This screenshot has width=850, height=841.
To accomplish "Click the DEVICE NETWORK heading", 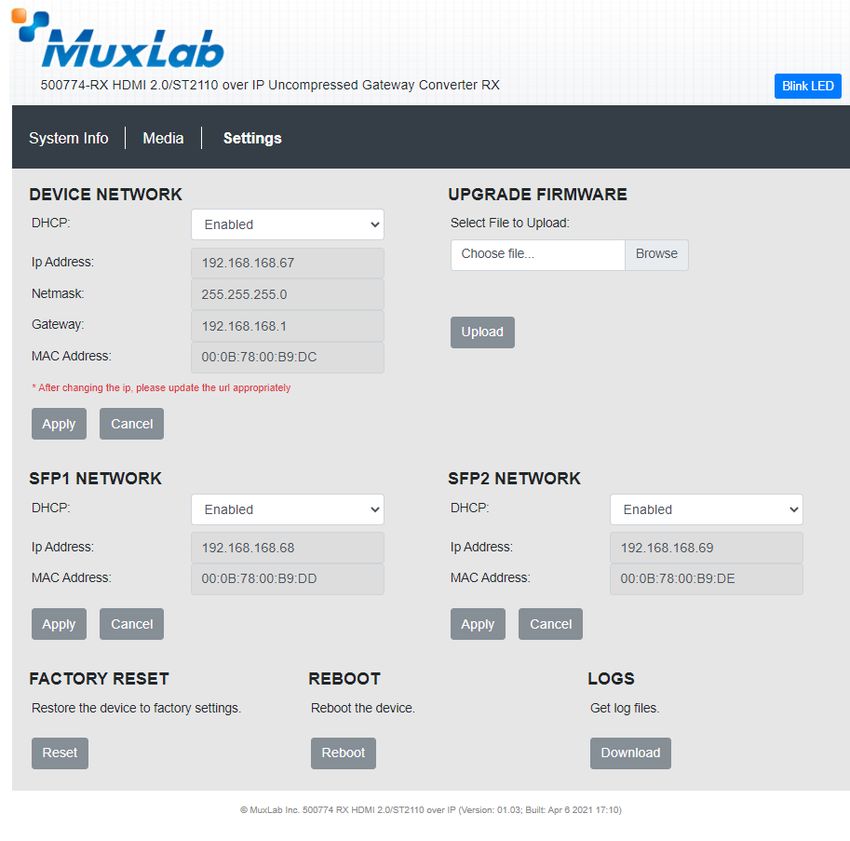I will pyautogui.click(x=106, y=195).
